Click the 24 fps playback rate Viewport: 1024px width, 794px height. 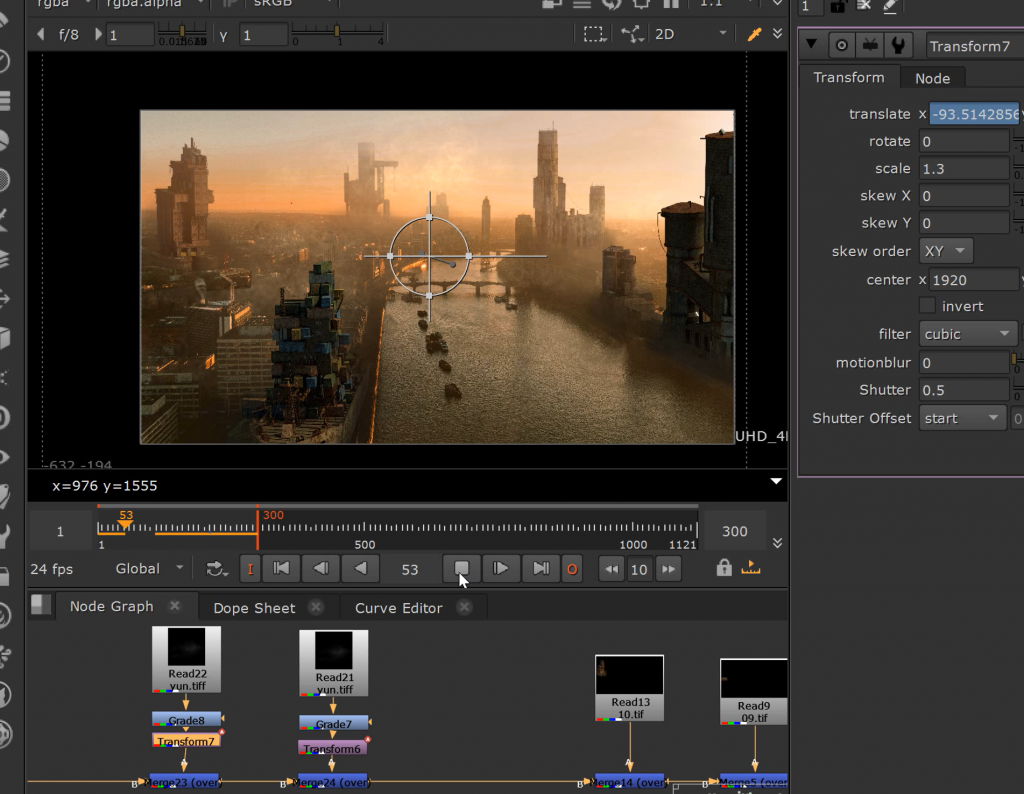[52, 569]
